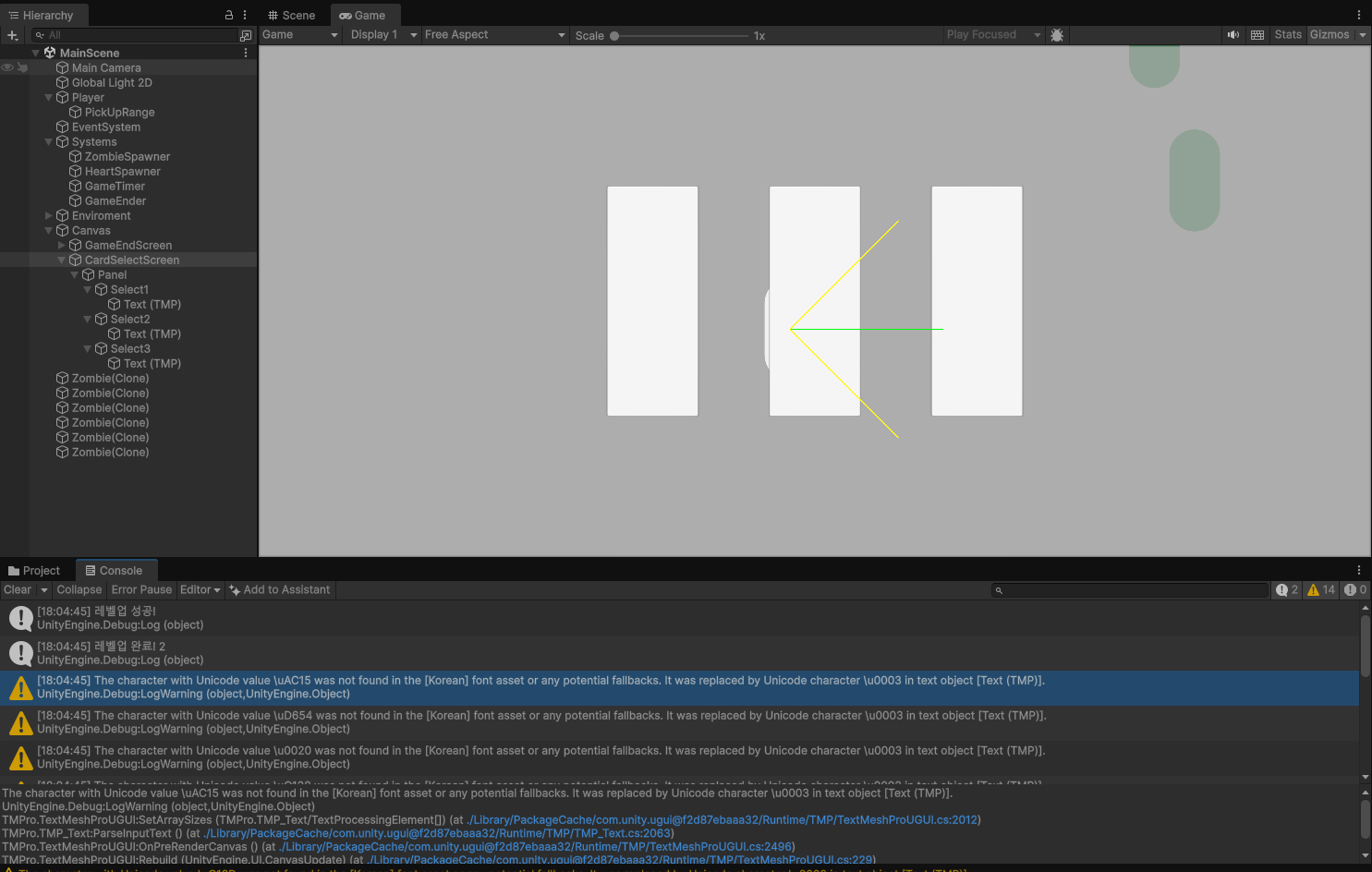The width and height of the screenshot is (1372, 872).
Task: Open the Hierarchy search window icon
Action: pyautogui.click(x=246, y=35)
